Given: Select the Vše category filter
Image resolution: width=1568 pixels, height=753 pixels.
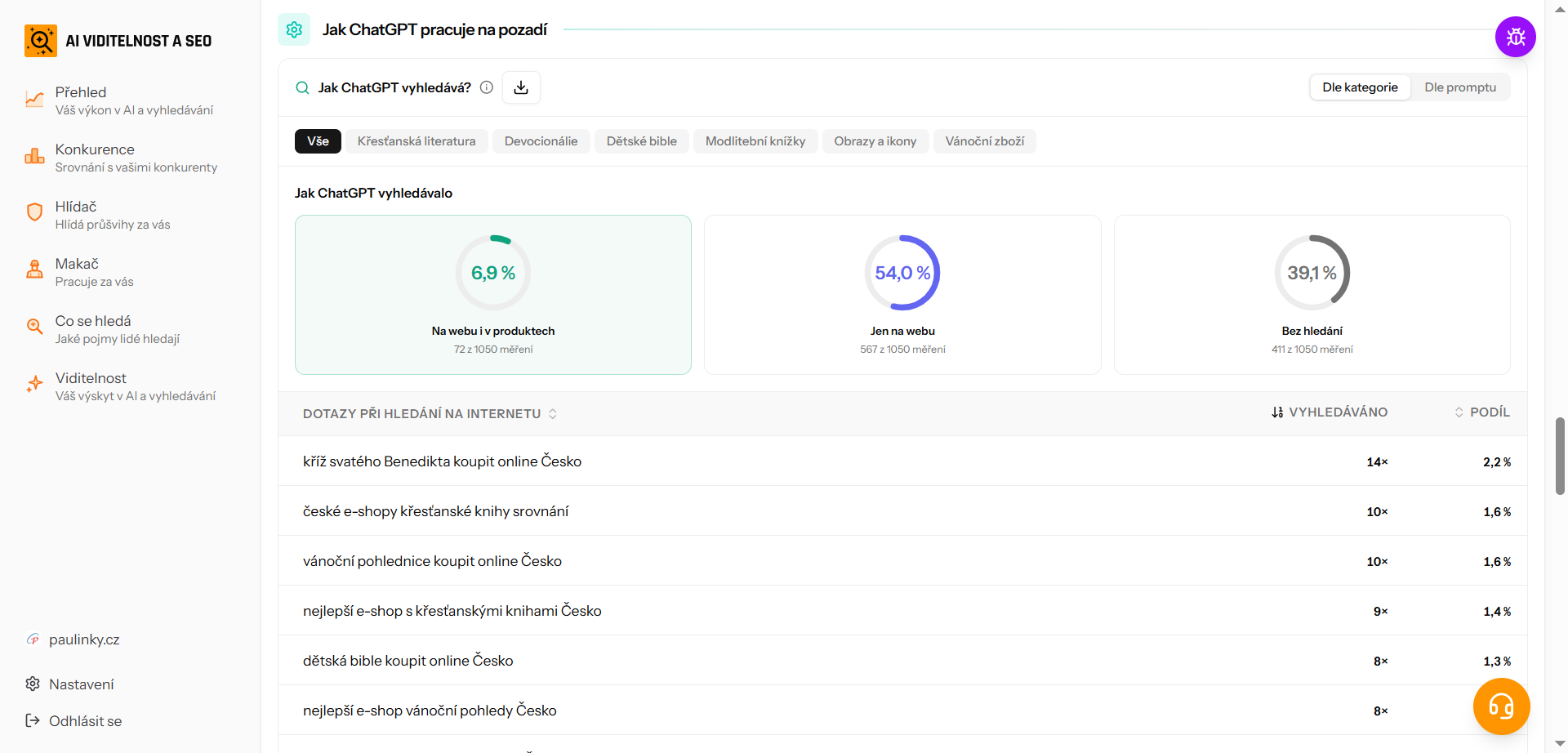Looking at the screenshot, I should [318, 141].
